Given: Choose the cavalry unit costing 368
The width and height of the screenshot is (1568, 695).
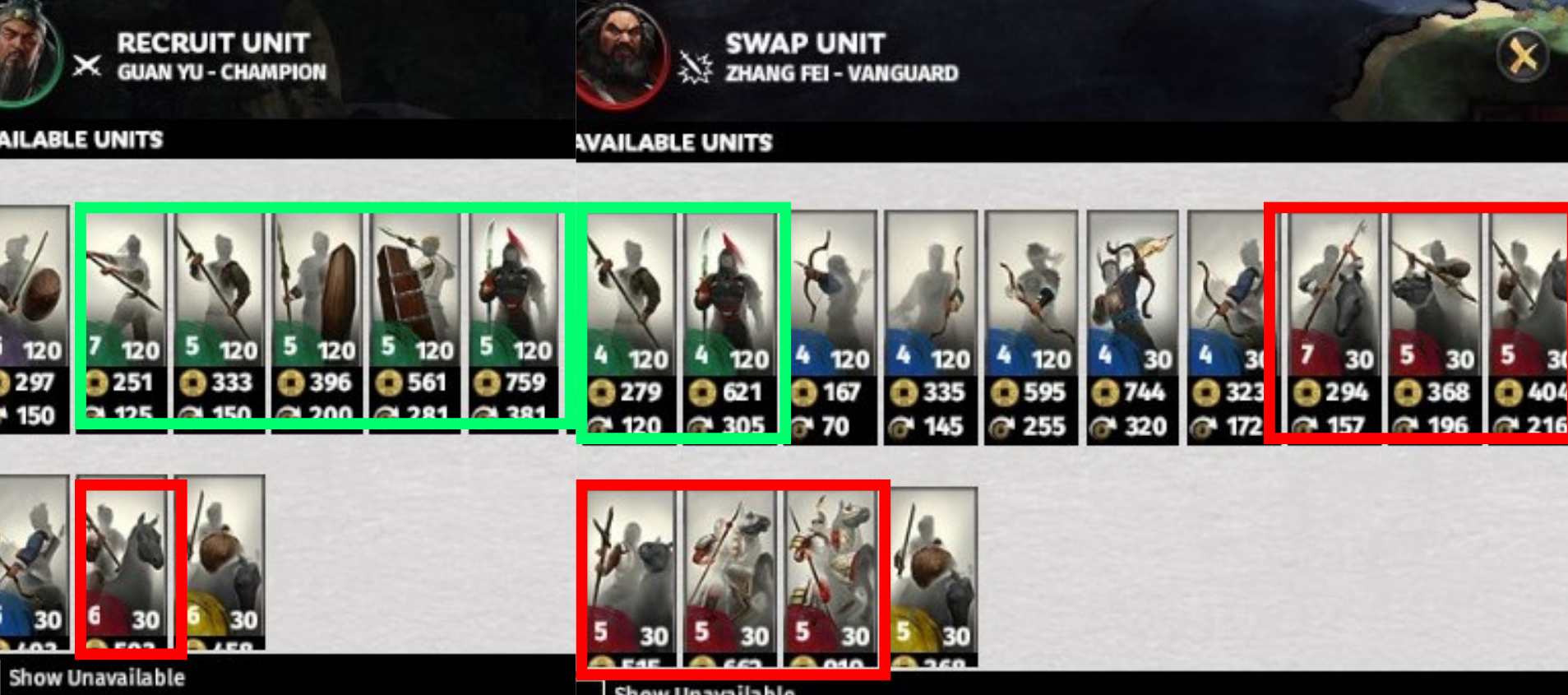Looking at the screenshot, I should [x=1435, y=327].
